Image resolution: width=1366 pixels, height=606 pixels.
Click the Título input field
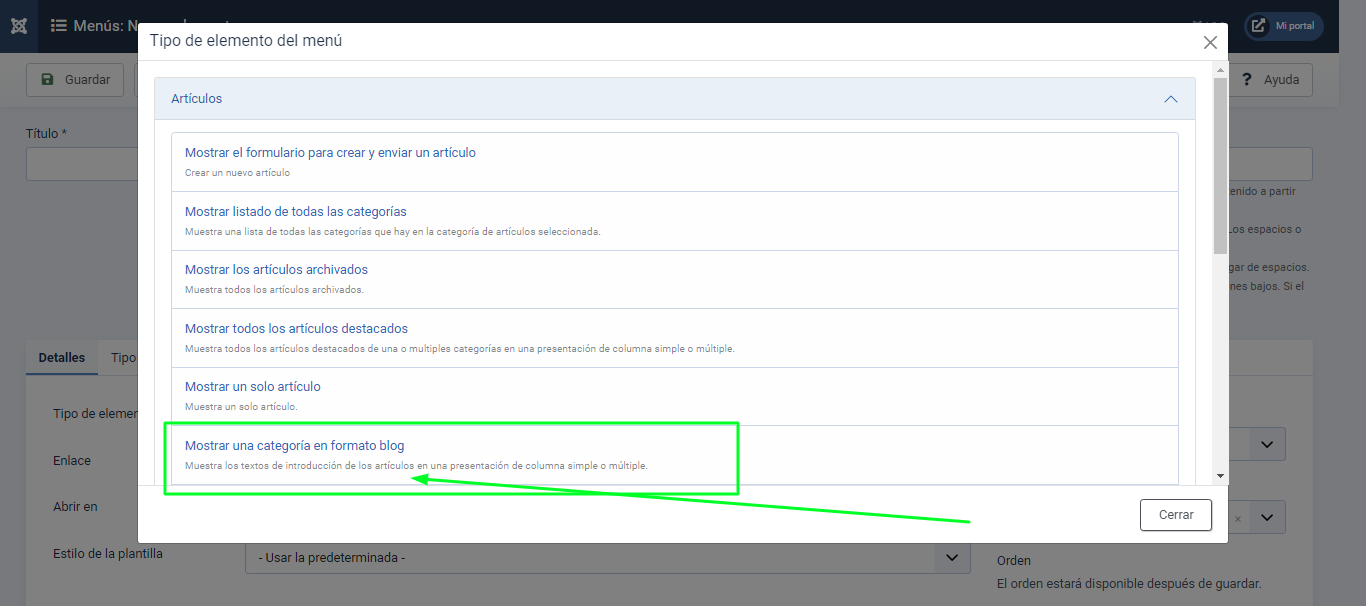click(82, 165)
